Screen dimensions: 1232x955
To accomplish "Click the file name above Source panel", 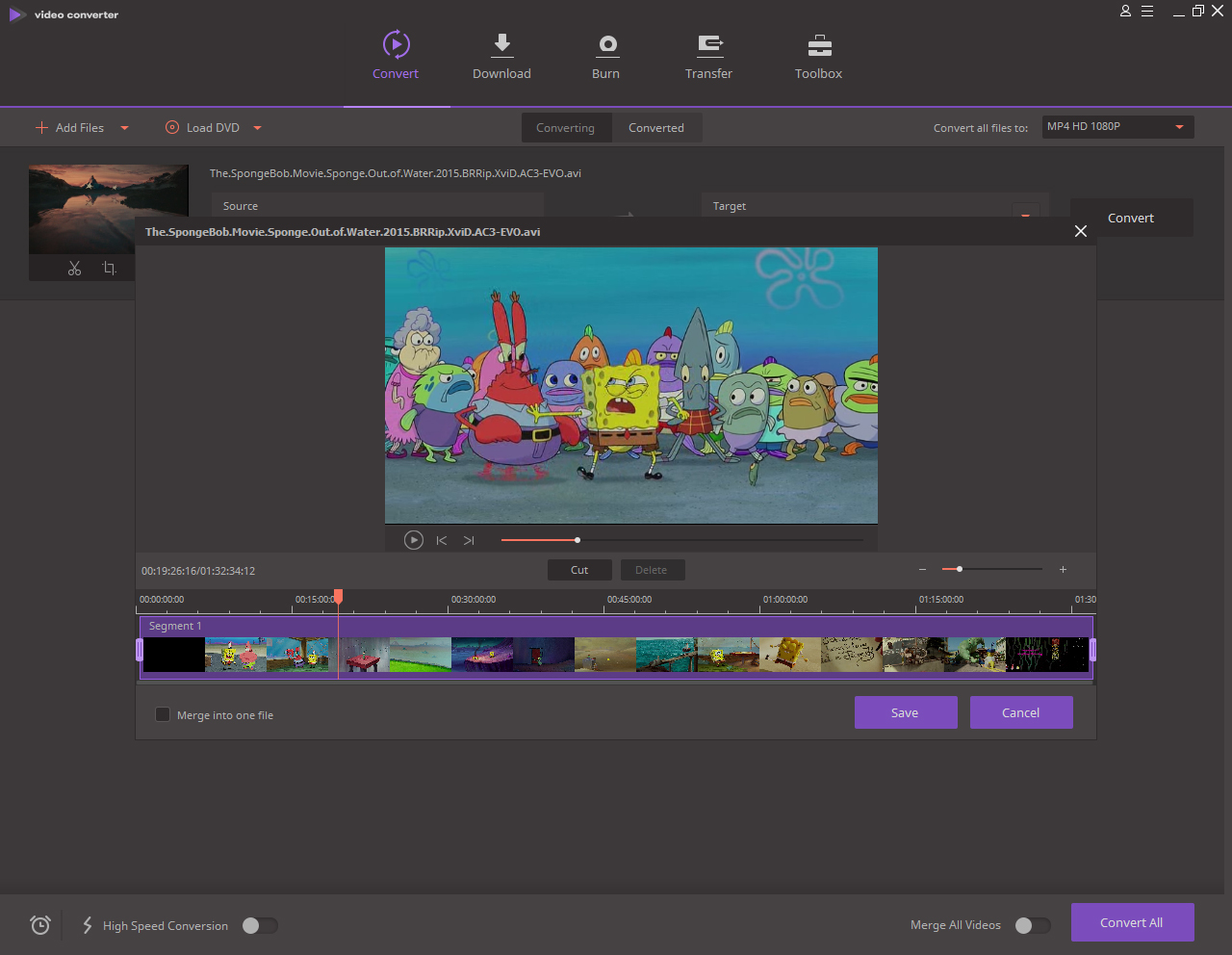I will coord(396,173).
